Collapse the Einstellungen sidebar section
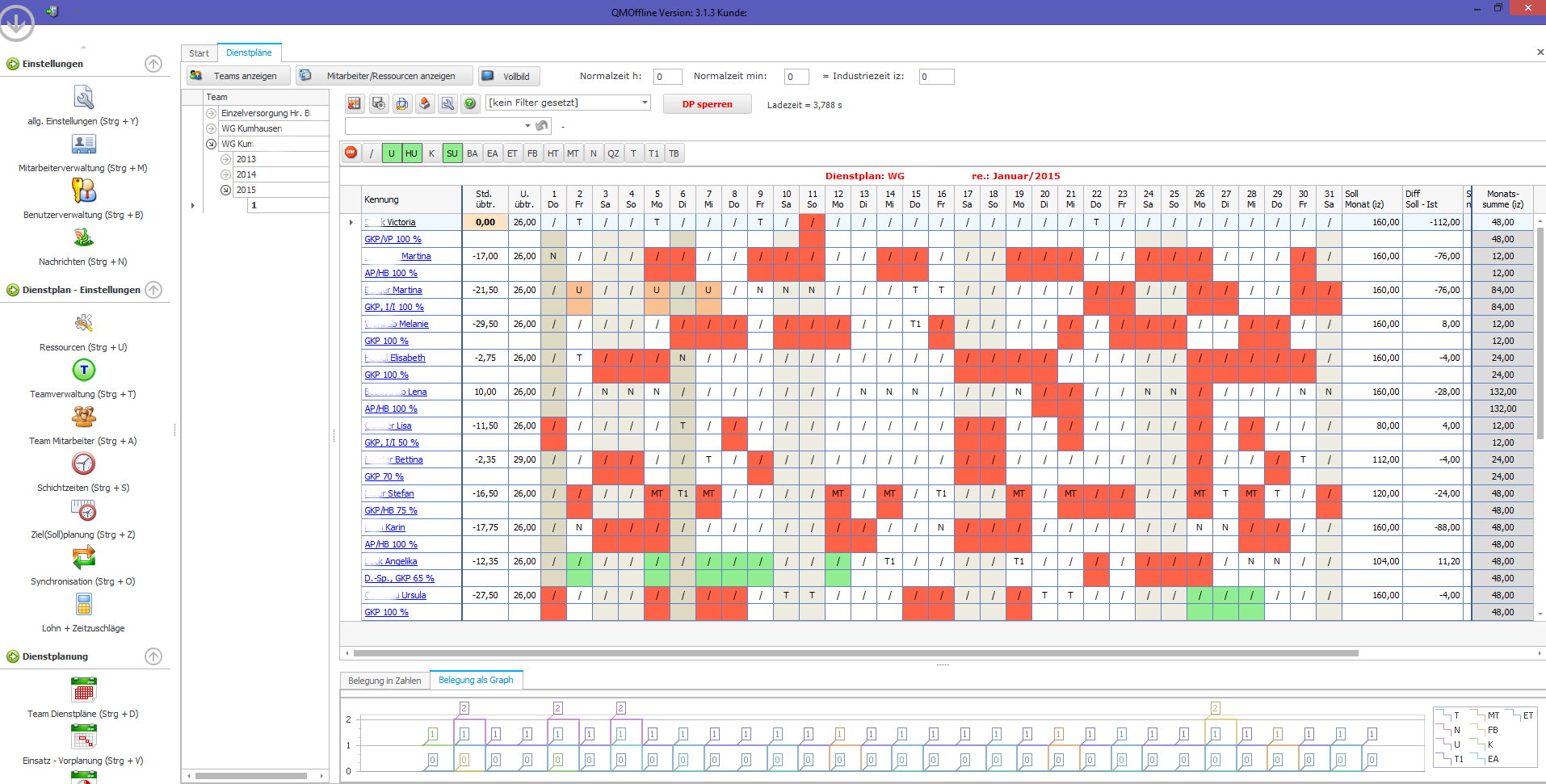The height and width of the screenshot is (784, 1546). point(153,64)
